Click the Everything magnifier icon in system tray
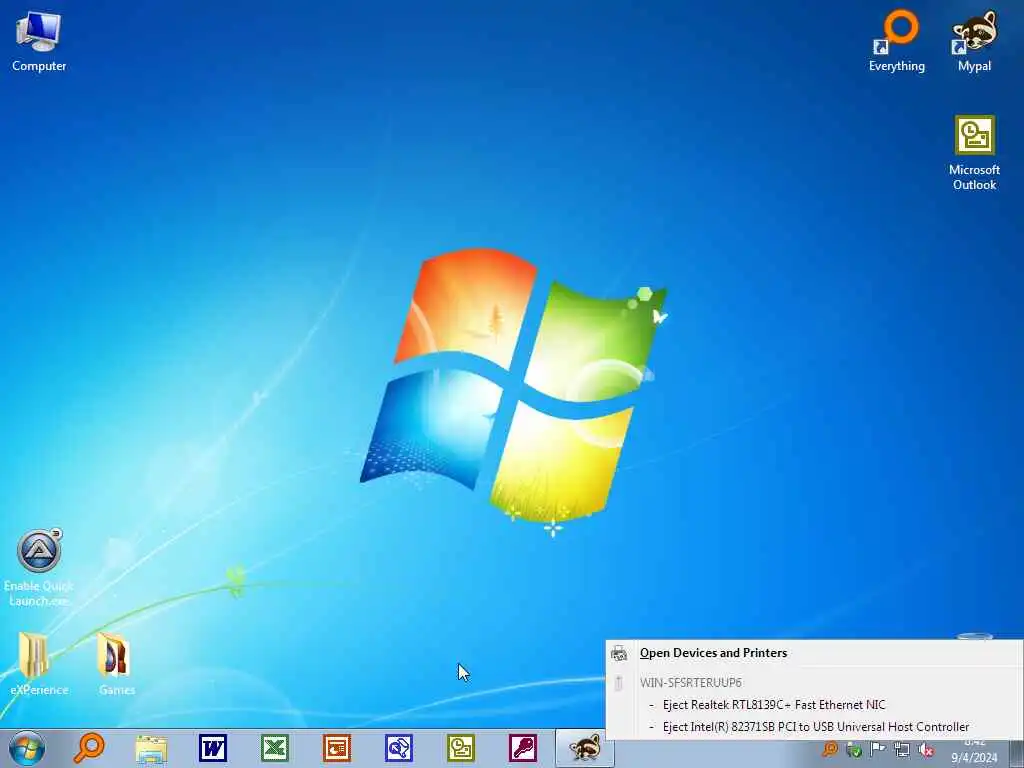 point(830,750)
